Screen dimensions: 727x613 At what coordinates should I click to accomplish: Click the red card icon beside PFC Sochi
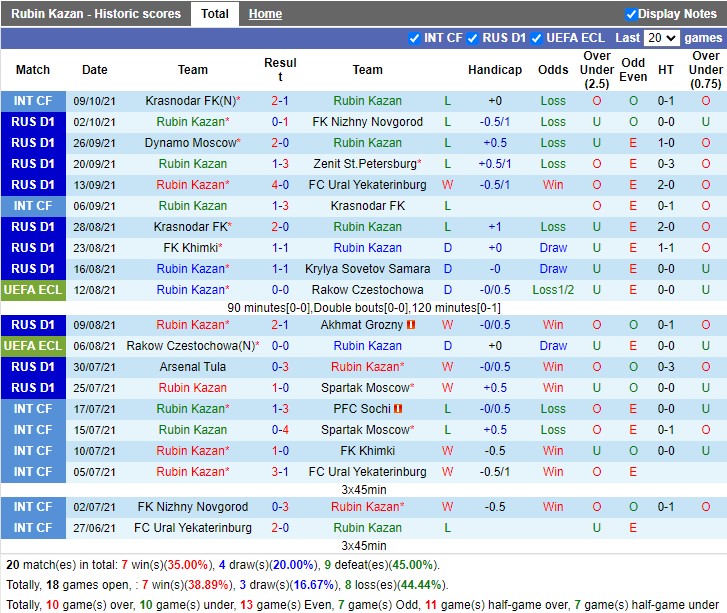pyautogui.click(x=397, y=409)
